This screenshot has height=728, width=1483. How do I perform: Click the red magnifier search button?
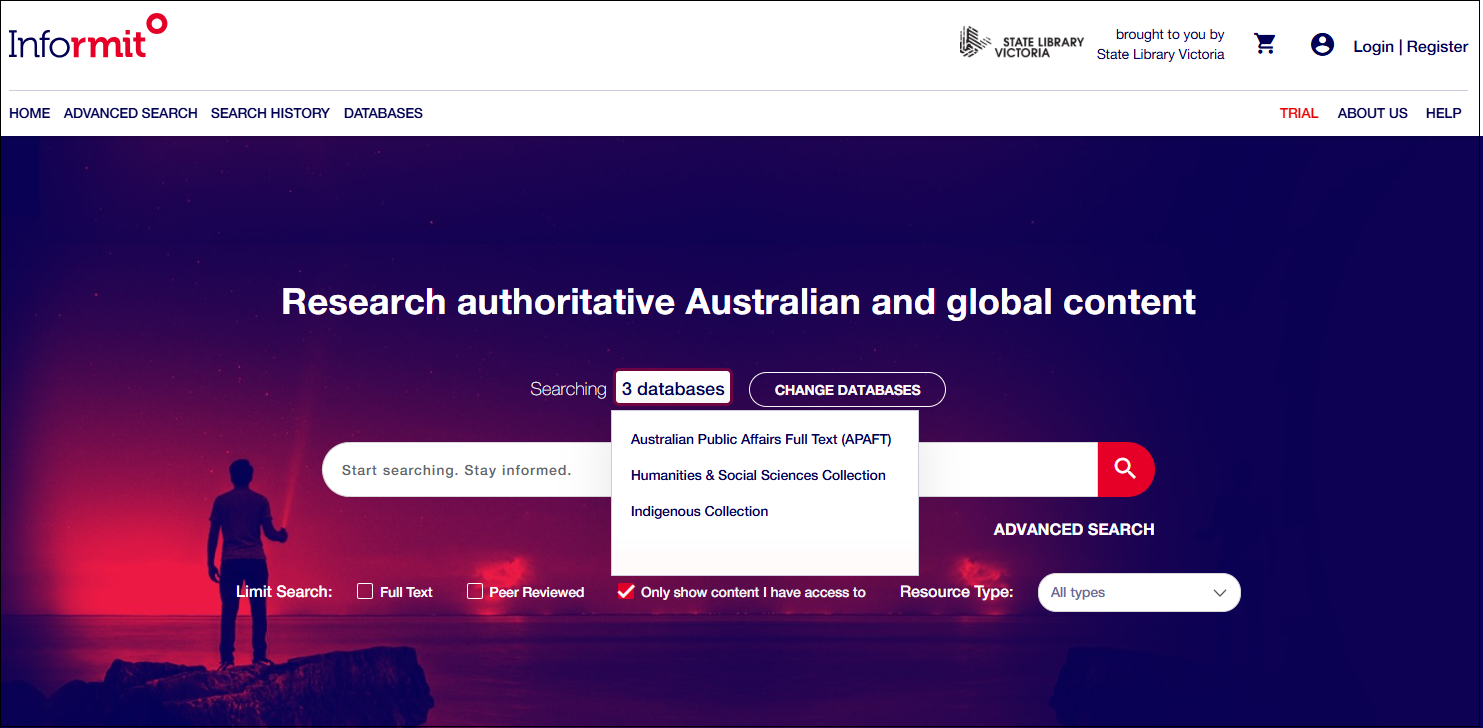tap(1125, 469)
